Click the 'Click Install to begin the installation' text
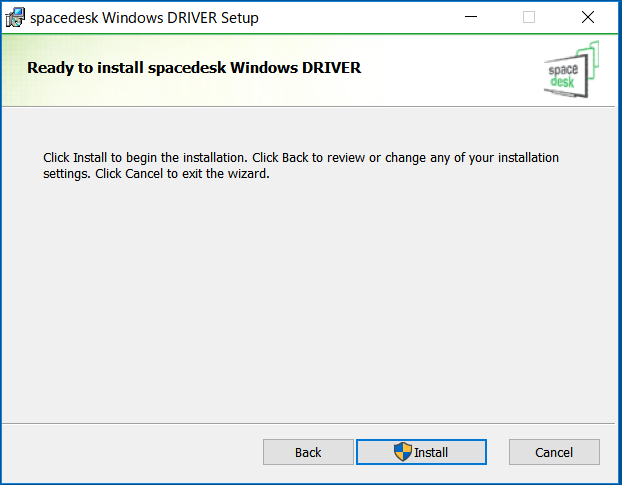 click(145, 157)
